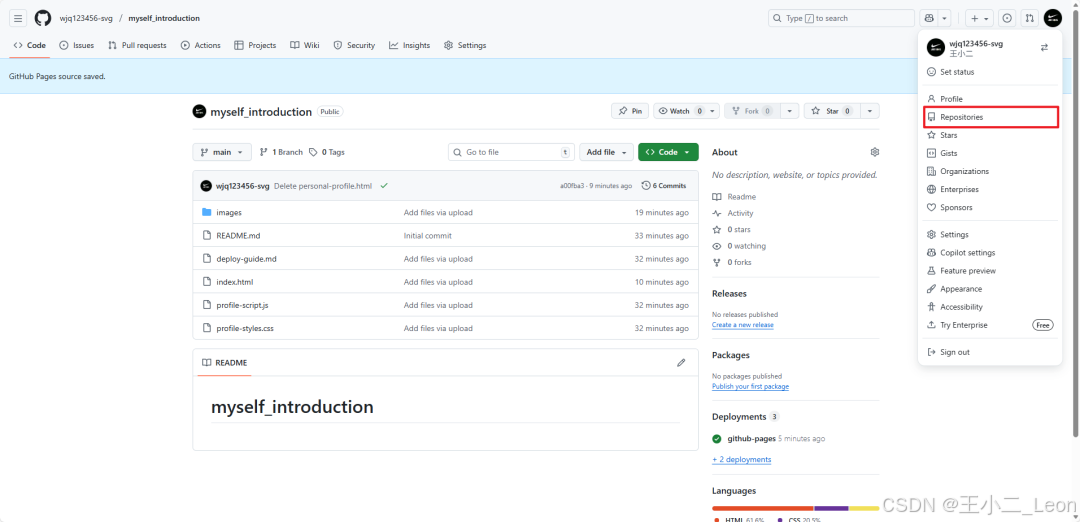The width and height of the screenshot is (1080, 522).
Task: Expand the dropdown arrow next to Fork
Action: 791,111
